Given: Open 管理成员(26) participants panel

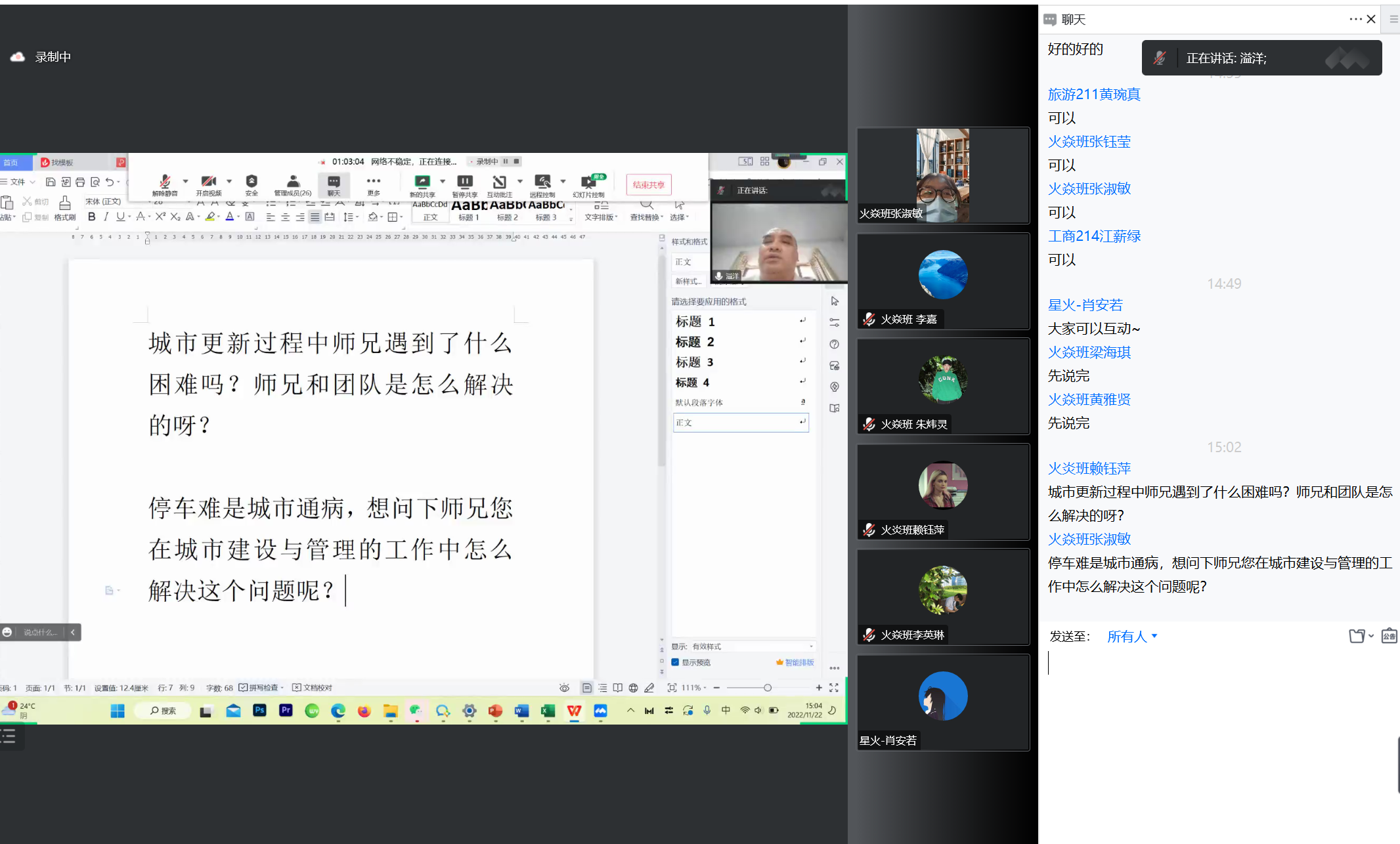Looking at the screenshot, I should tap(293, 183).
